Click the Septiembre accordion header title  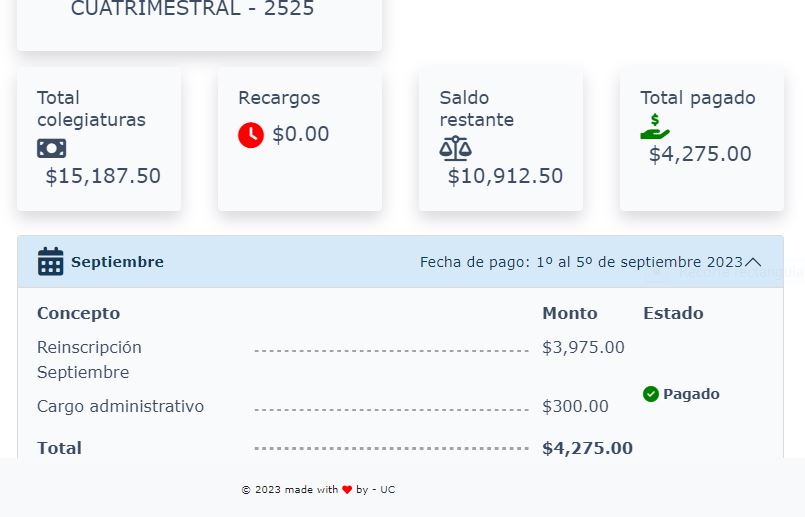pos(117,262)
